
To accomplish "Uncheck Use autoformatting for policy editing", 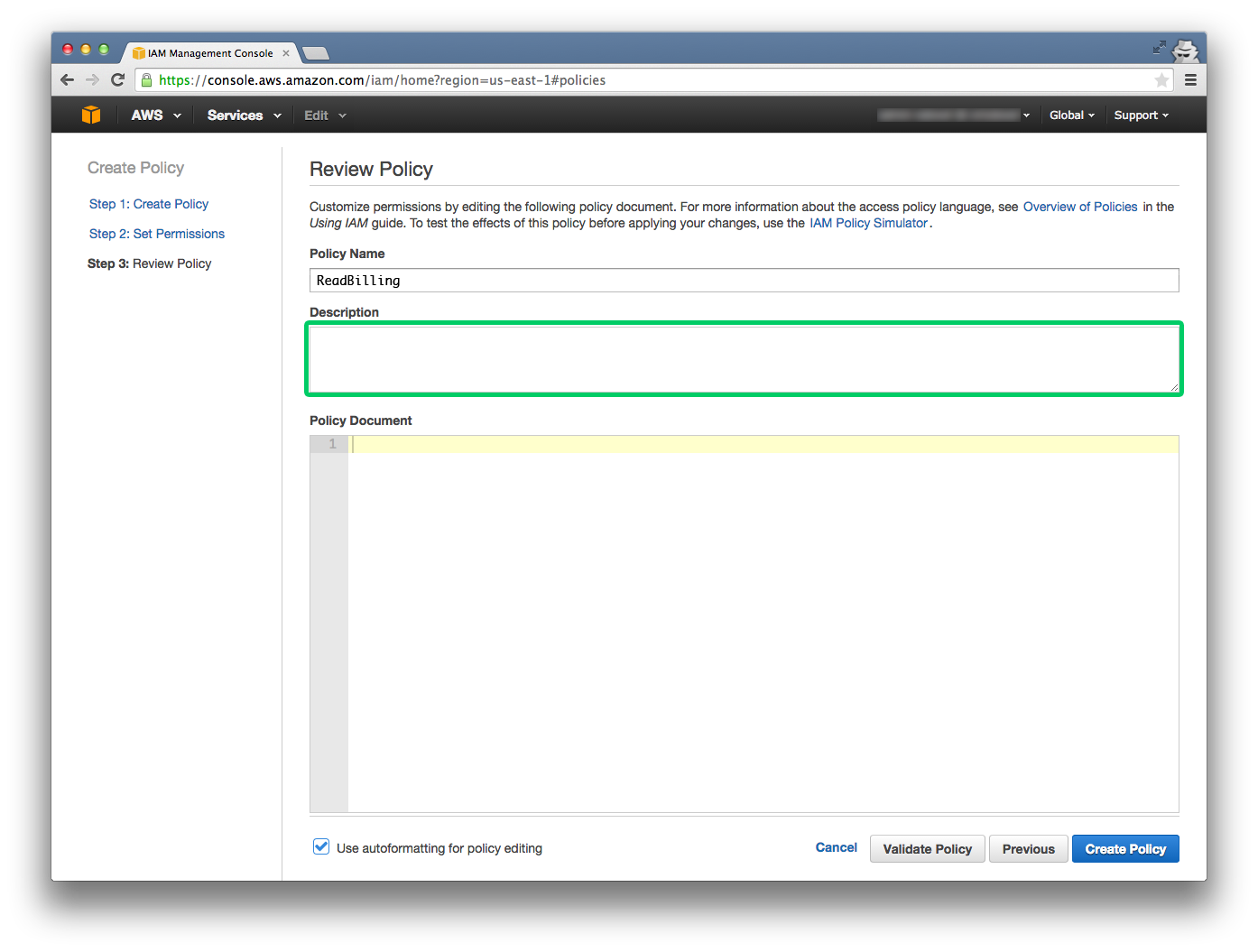I will (x=321, y=846).
